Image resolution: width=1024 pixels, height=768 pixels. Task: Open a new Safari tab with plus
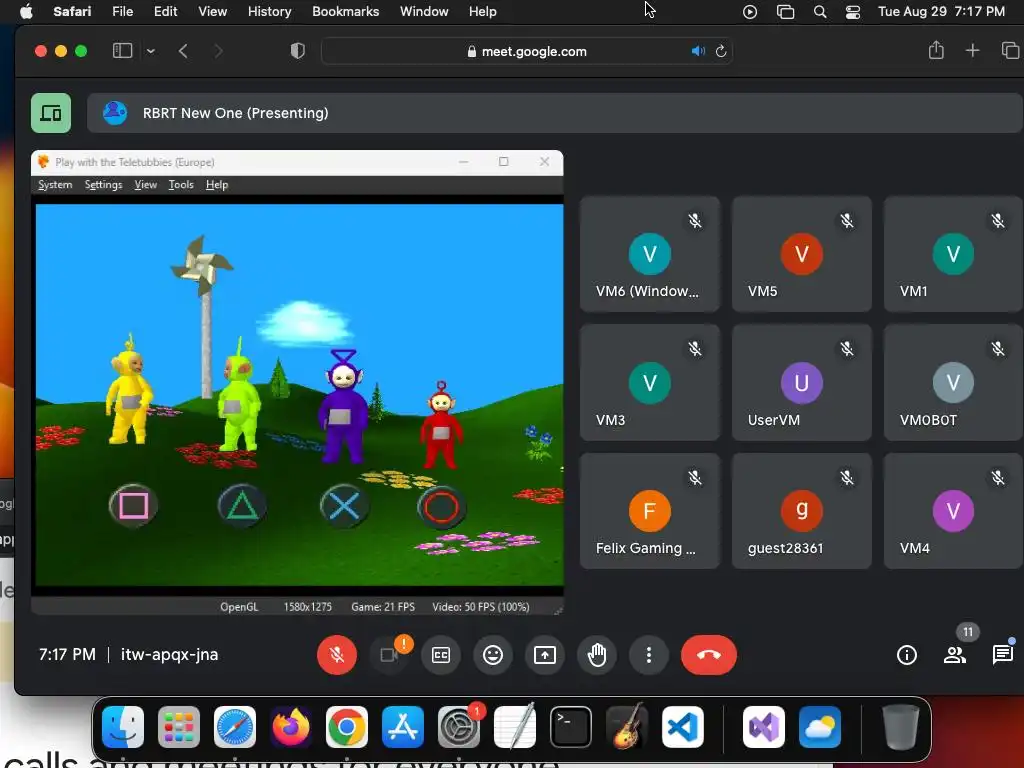tap(972, 50)
